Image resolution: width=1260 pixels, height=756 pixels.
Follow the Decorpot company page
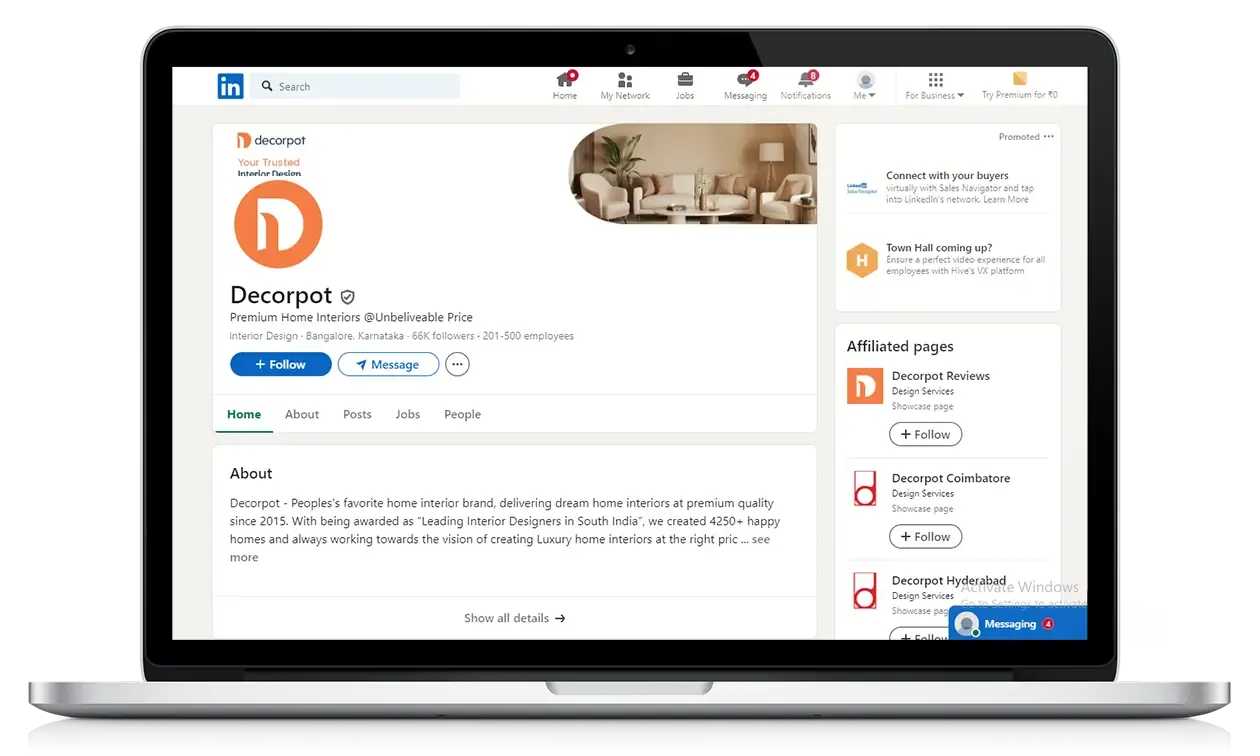(281, 365)
